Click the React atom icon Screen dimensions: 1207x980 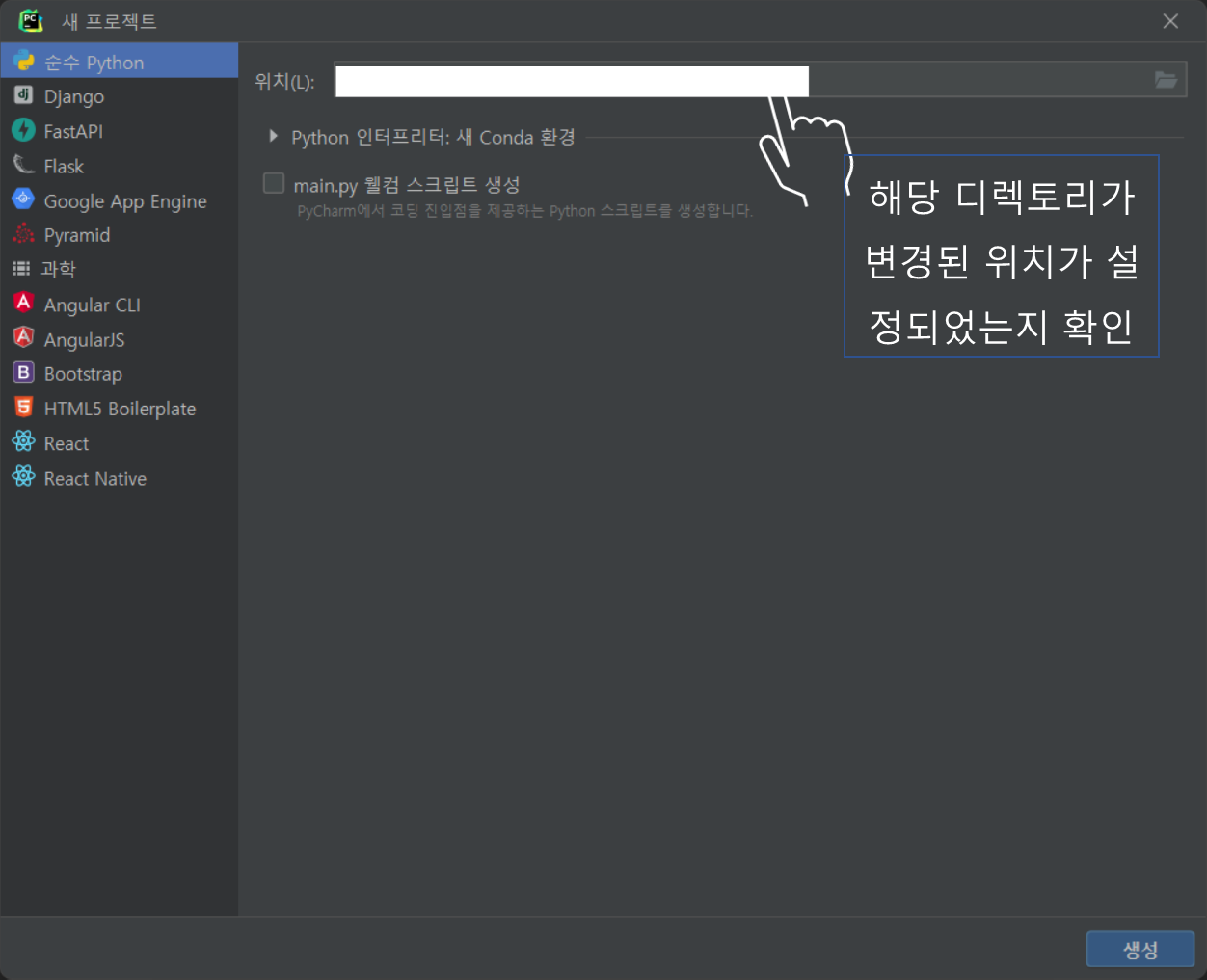click(23, 441)
